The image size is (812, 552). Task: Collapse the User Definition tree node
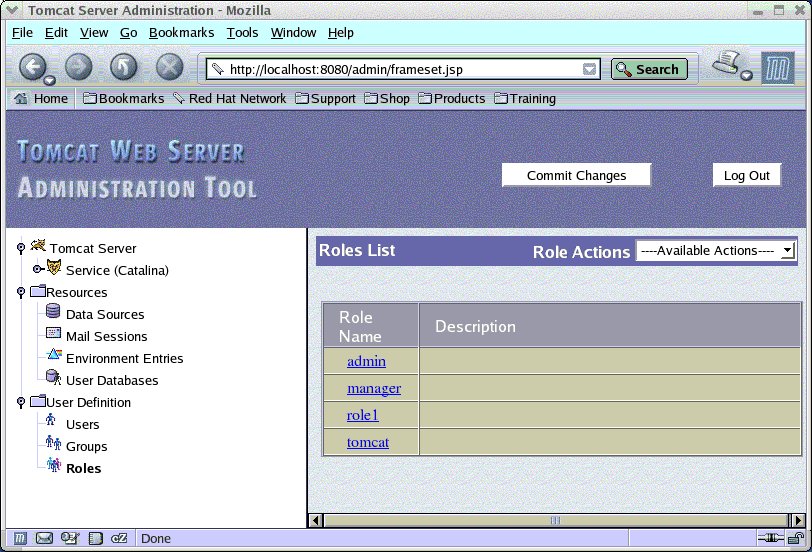click(x=21, y=403)
